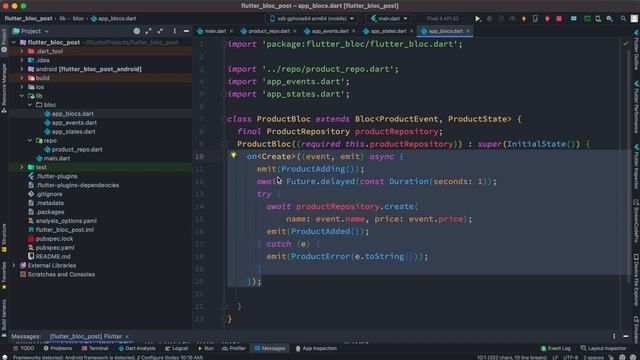Hide the Messages tool window
This screenshot has width=640, height=360.
[626, 336]
